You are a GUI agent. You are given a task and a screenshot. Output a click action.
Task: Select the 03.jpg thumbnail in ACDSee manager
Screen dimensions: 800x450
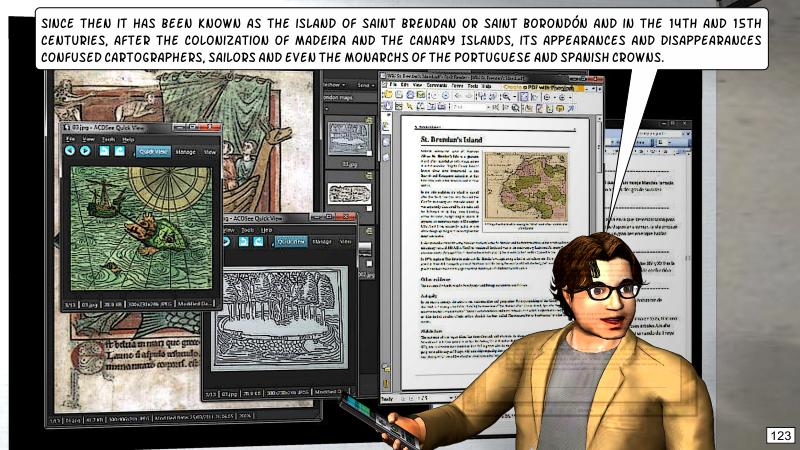click(349, 138)
